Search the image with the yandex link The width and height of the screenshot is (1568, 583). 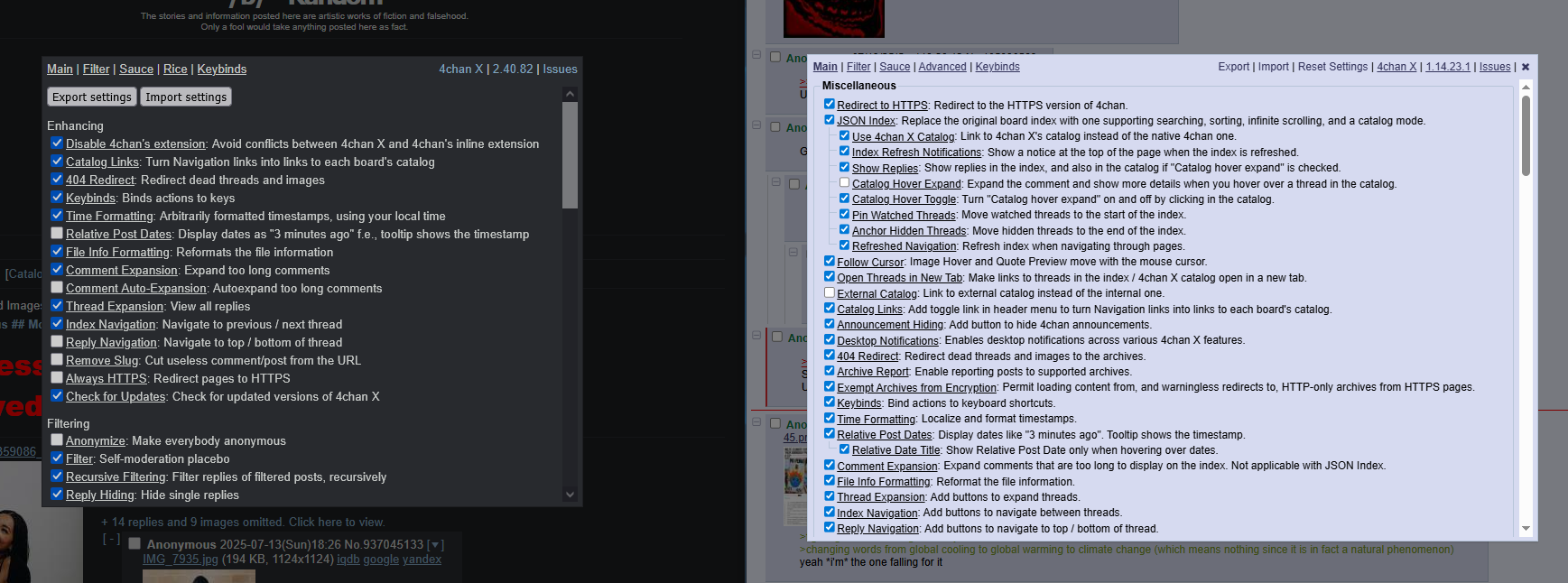coord(422,560)
